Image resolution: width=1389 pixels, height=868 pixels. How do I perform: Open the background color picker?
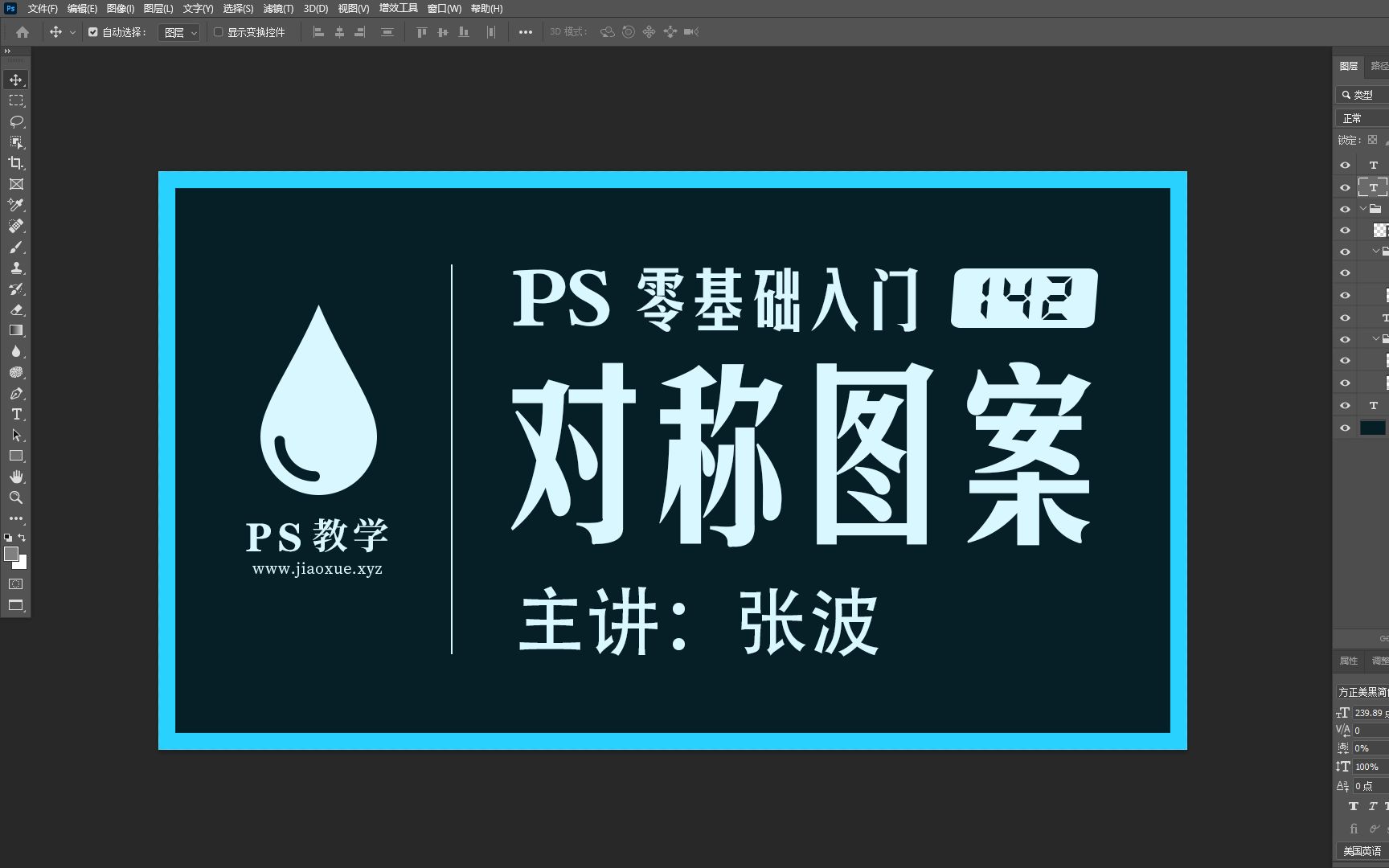23,564
